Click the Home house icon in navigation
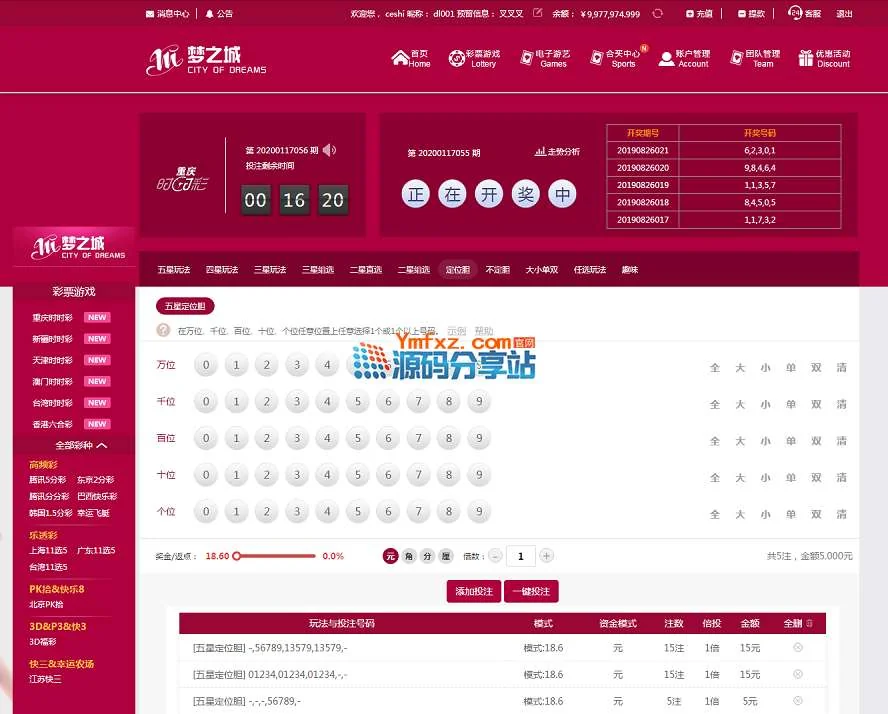This screenshot has width=888, height=714. pyautogui.click(x=401, y=58)
